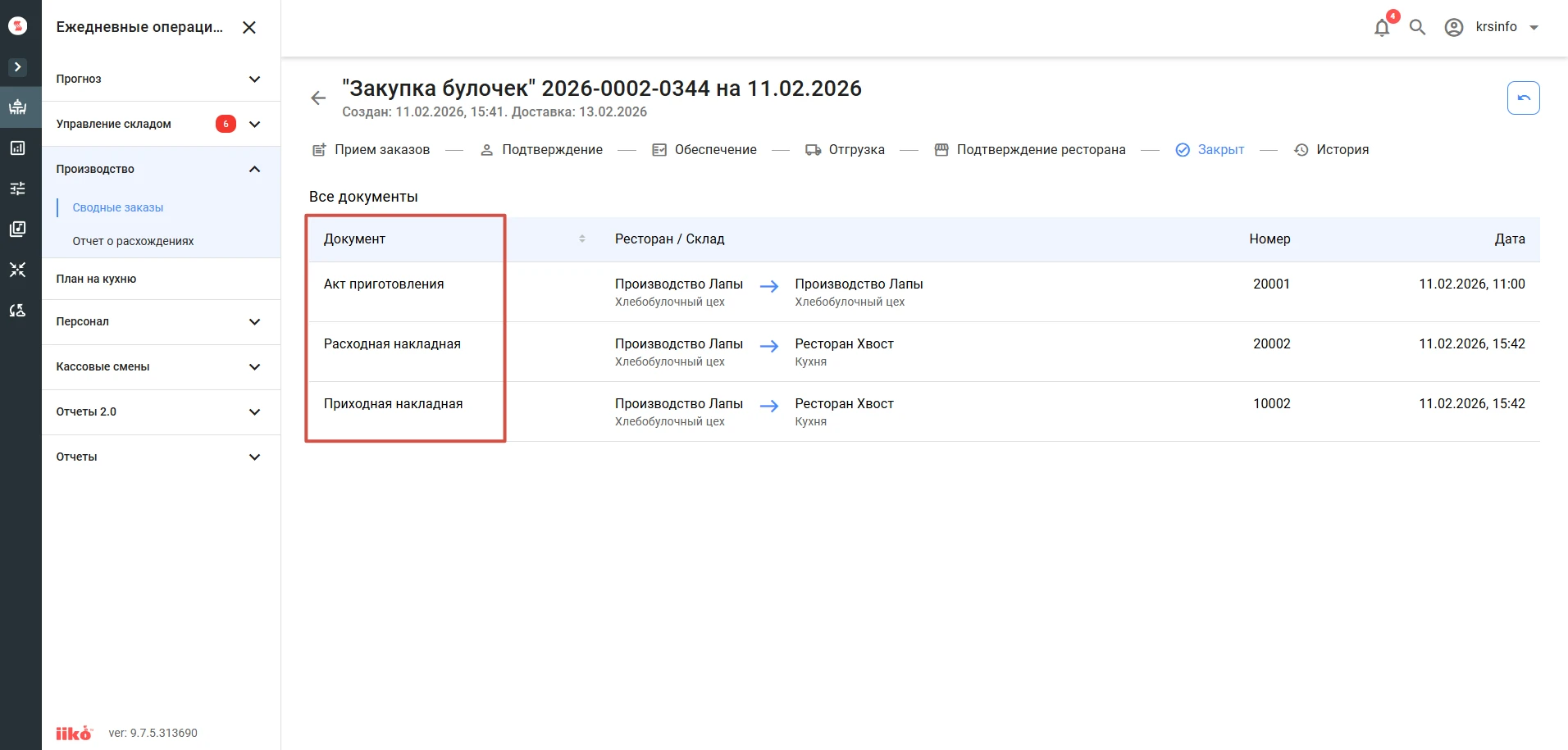Open the settings sliders sidebar icon
Image resolution: width=1568 pixels, height=750 pixels.
point(17,189)
